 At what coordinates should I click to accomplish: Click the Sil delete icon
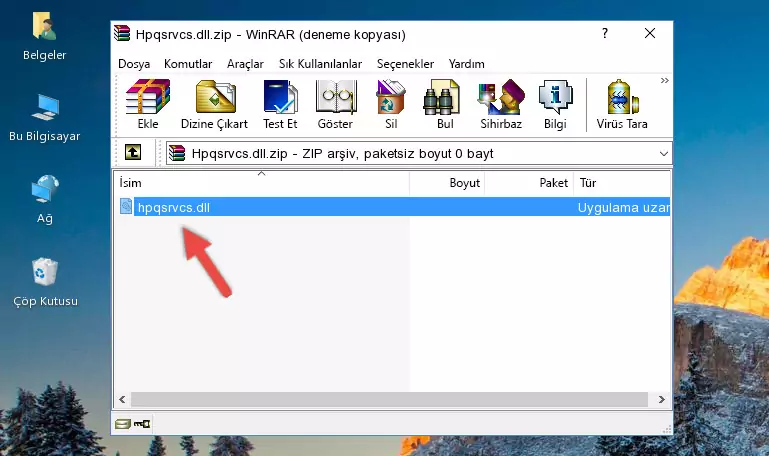point(391,104)
